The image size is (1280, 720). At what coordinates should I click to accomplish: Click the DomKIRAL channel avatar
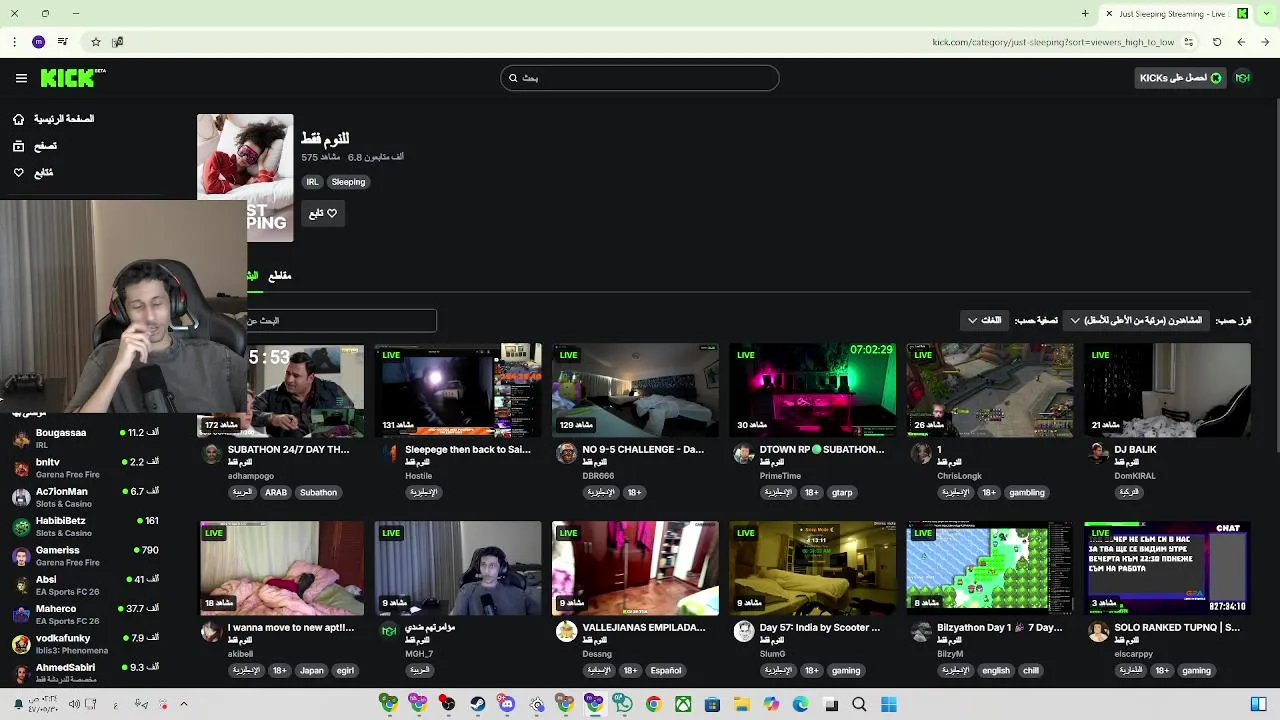tap(1098, 454)
